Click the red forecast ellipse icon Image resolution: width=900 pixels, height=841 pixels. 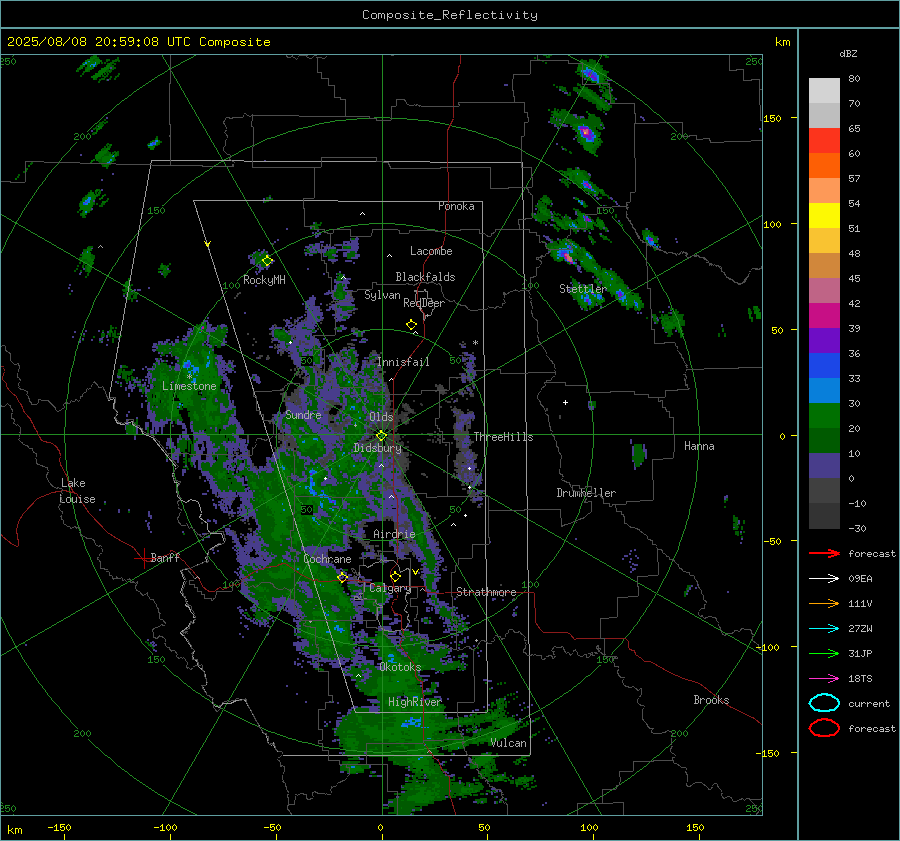[x=824, y=728]
